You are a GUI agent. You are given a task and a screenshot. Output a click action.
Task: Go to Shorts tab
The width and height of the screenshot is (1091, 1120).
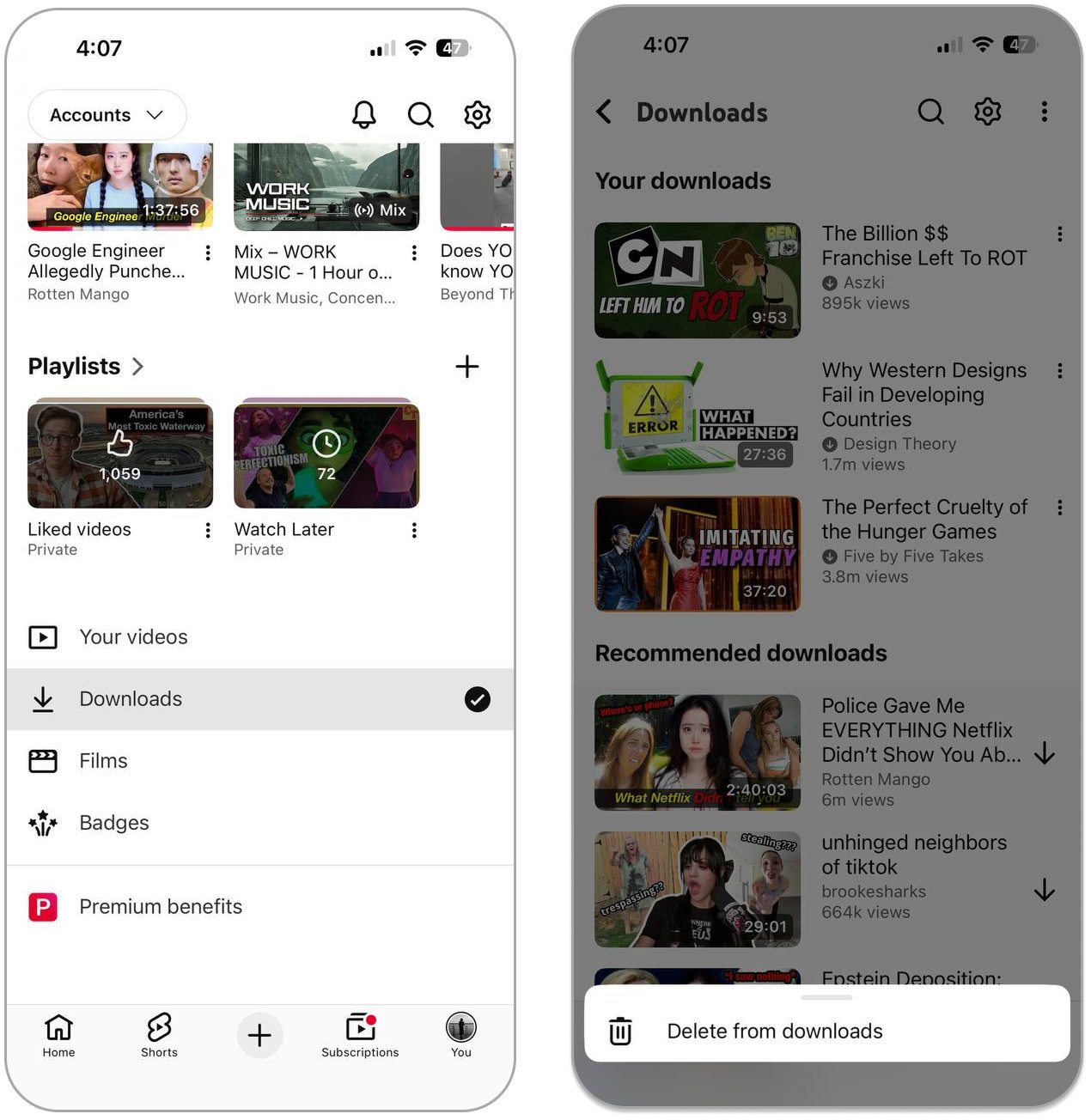159,1035
